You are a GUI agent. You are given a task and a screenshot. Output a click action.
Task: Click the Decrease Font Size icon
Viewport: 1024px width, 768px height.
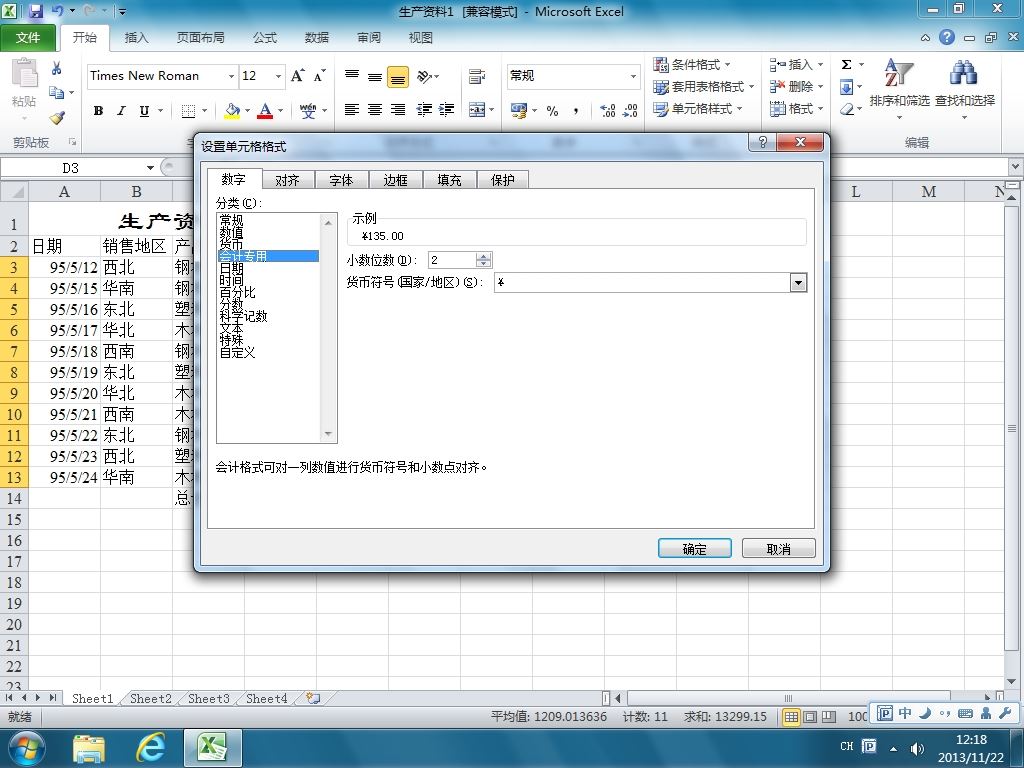pos(319,76)
